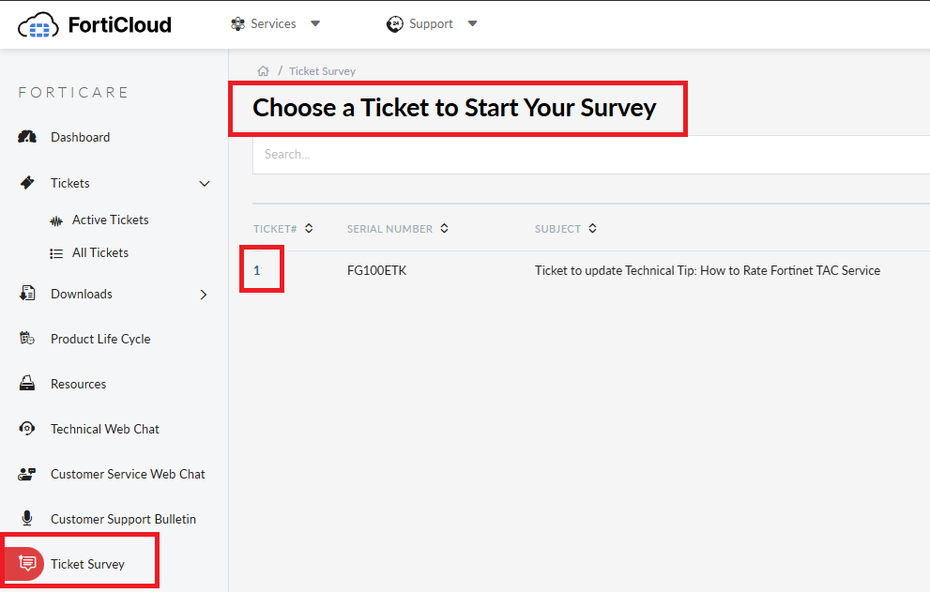Click the Resources icon in sidebar
This screenshot has height=592, width=930.
(x=28, y=384)
